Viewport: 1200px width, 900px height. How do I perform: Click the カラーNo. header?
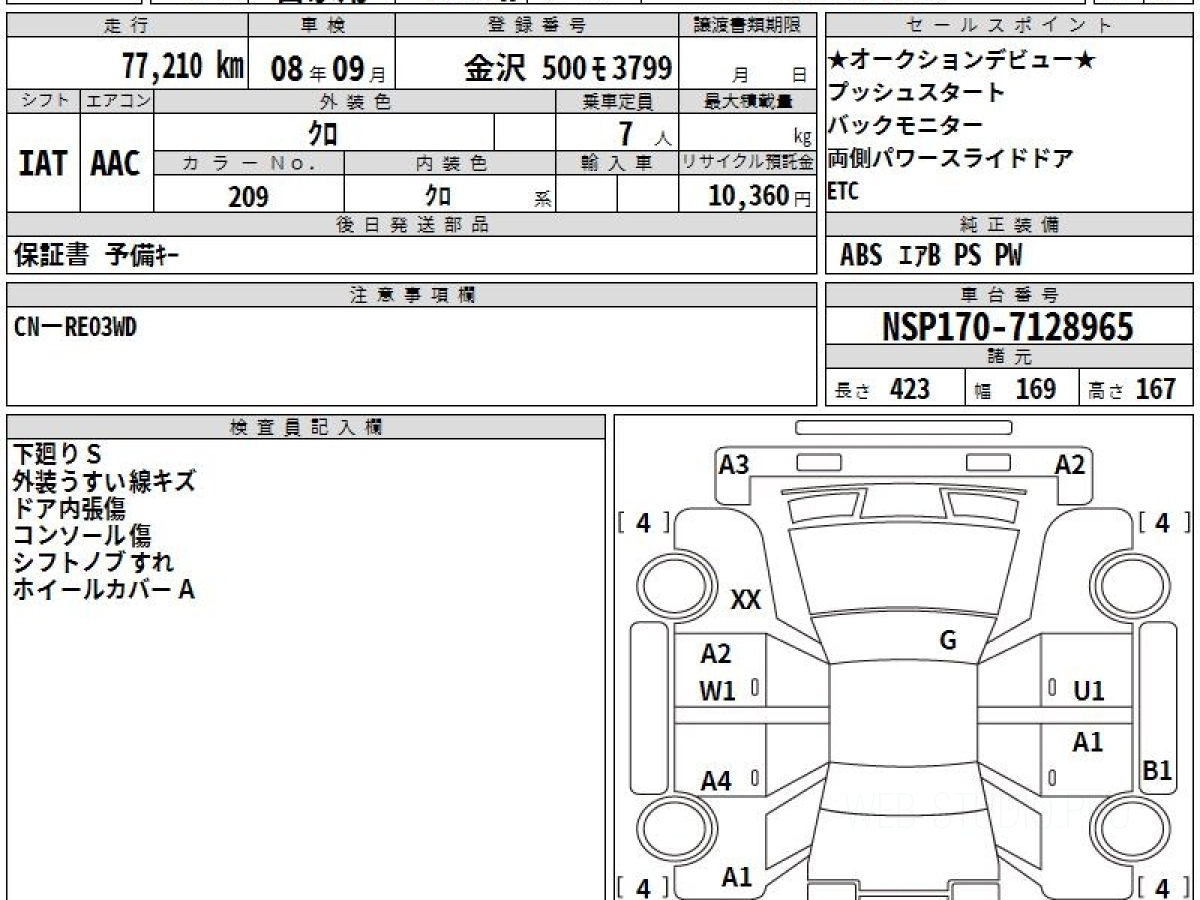point(250,163)
